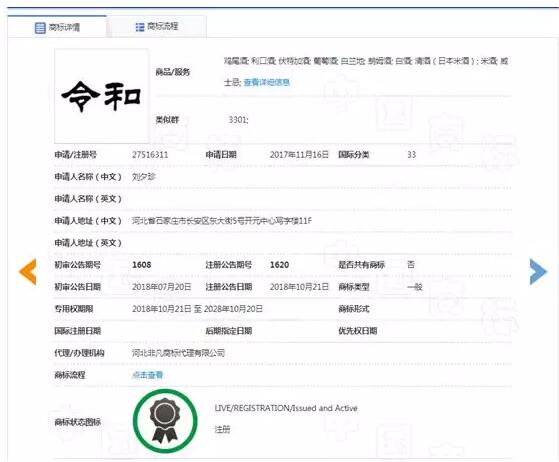Viewport: 559px width, 462px height.
Task: Click the 申请人名称（英文） label
Action: (x=88, y=199)
